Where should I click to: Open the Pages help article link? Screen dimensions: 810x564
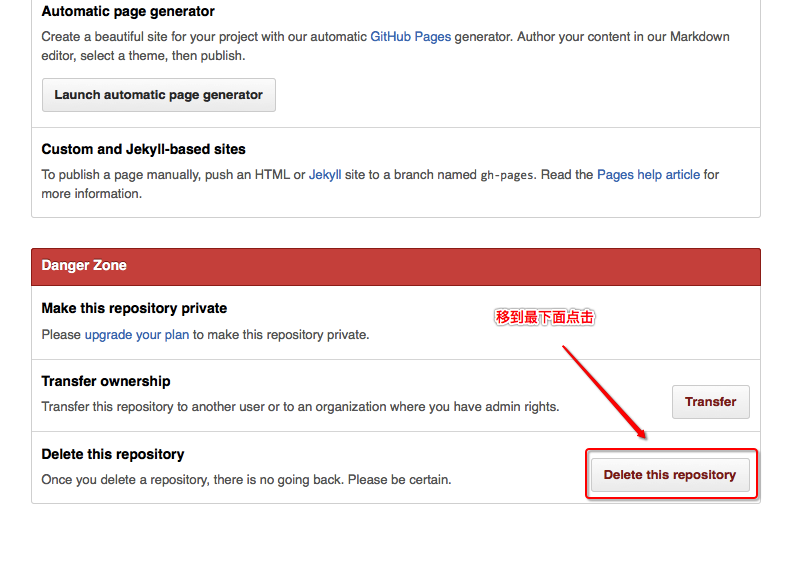pyautogui.click(x=648, y=175)
